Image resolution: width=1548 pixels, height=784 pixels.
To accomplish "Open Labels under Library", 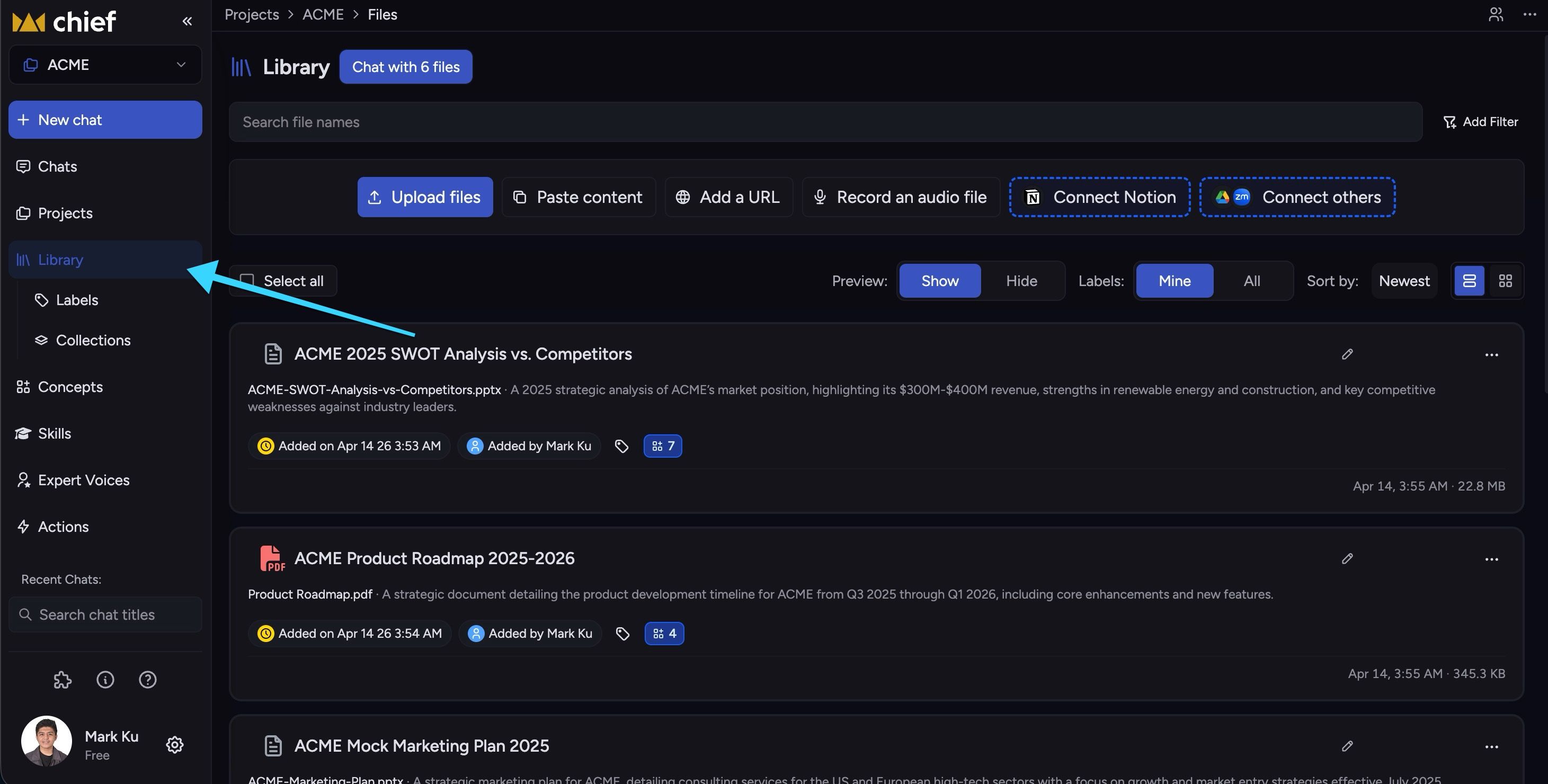I will 114,300.
